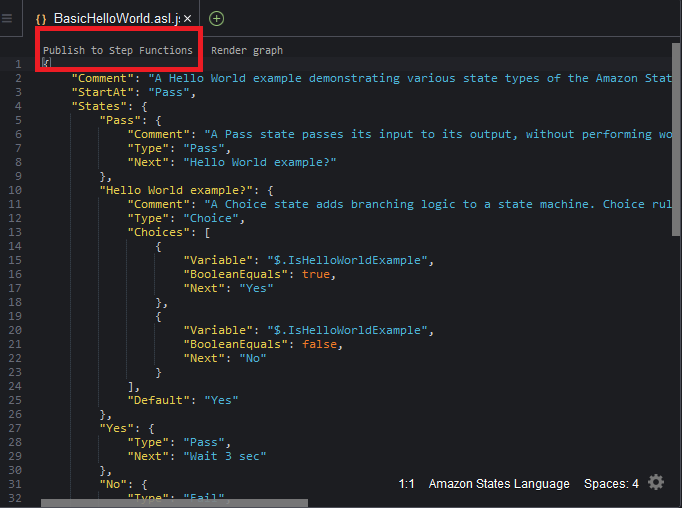Click Publish to Step Functions
The image size is (682, 508).
coord(118,50)
